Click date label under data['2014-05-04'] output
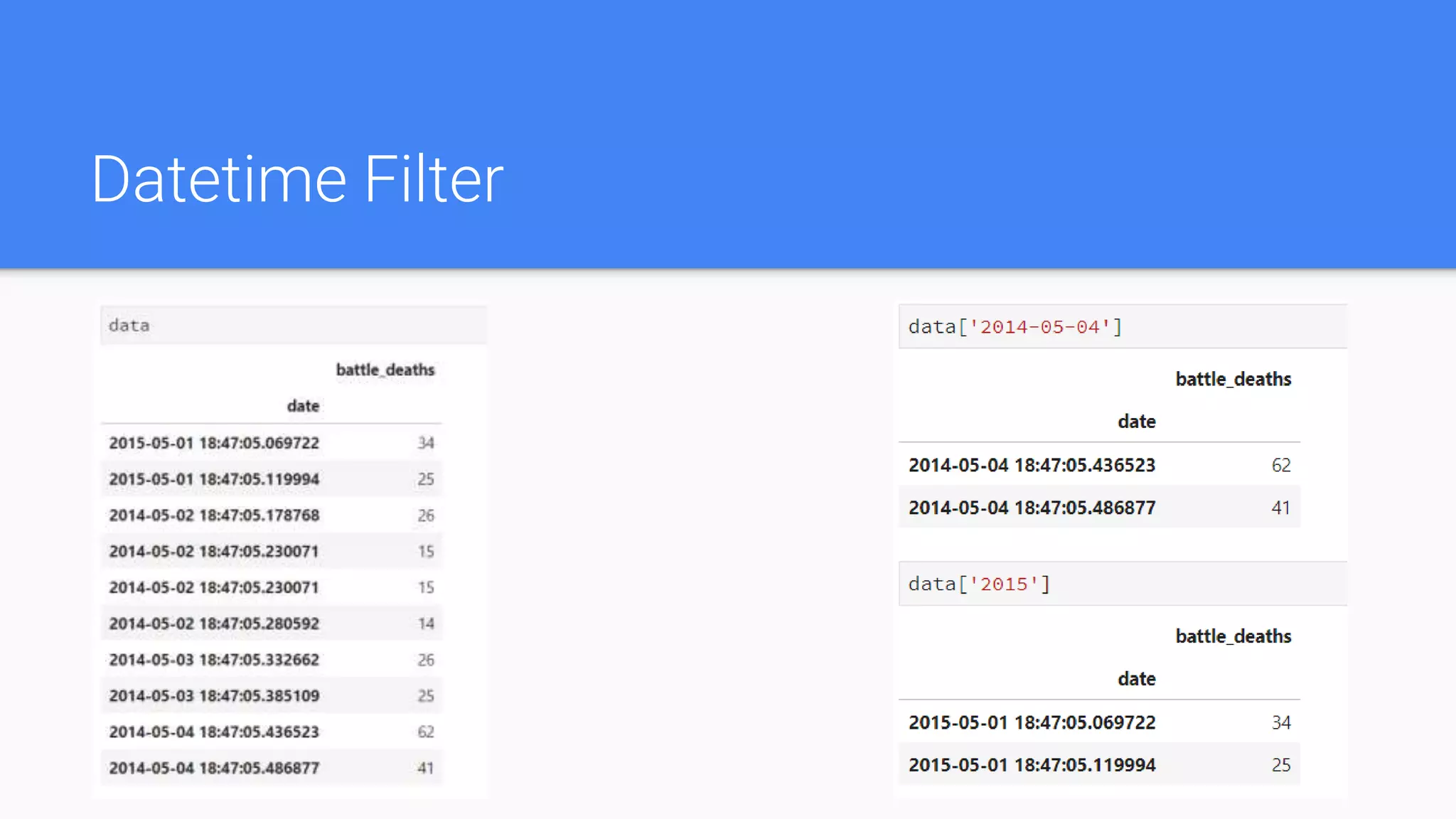This screenshot has width=1456, height=819. [1137, 422]
